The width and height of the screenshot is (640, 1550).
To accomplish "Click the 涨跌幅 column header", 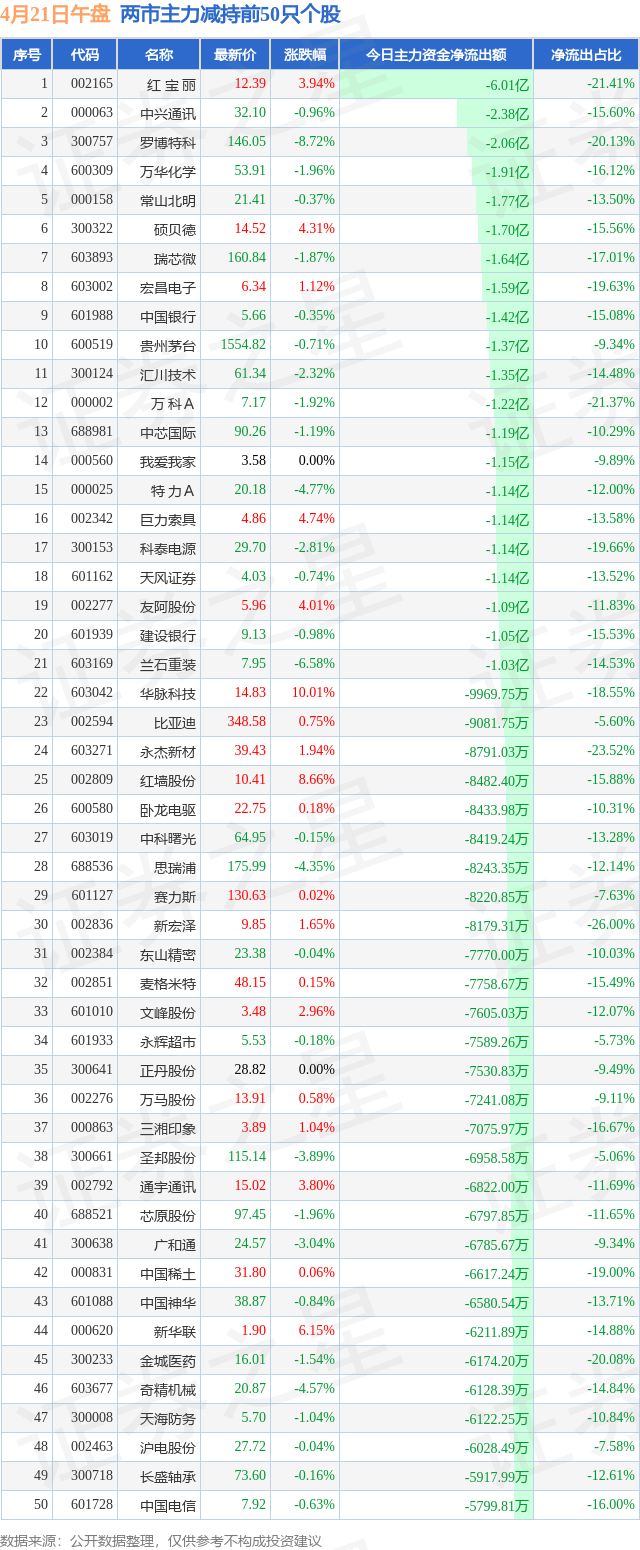I will [305, 55].
